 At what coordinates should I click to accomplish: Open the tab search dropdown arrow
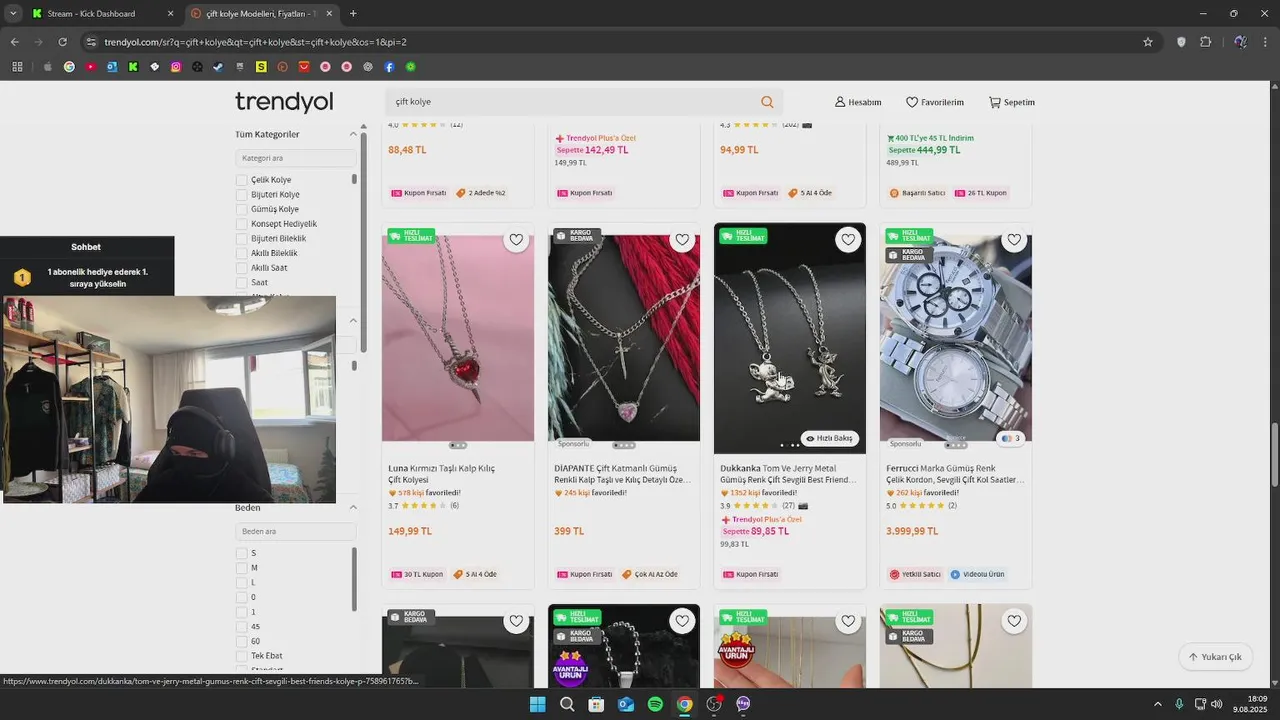(13, 13)
